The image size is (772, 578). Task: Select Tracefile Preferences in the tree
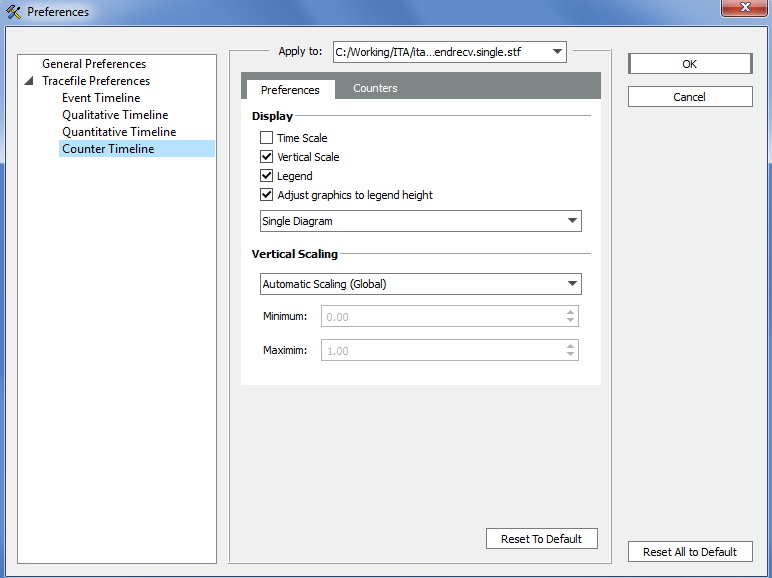coord(96,81)
